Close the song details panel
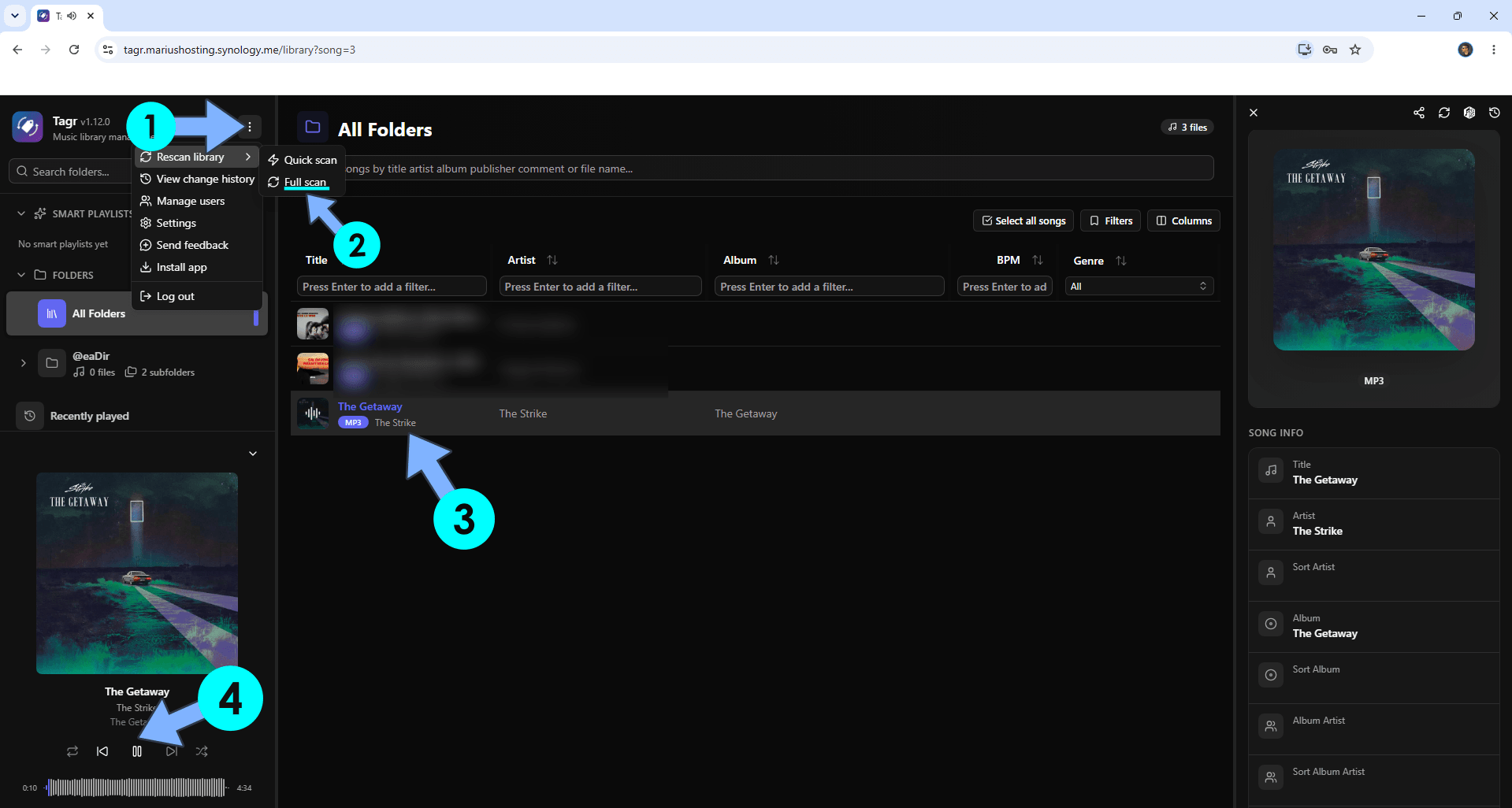This screenshot has width=1512, height=808. coord(1254,113)
